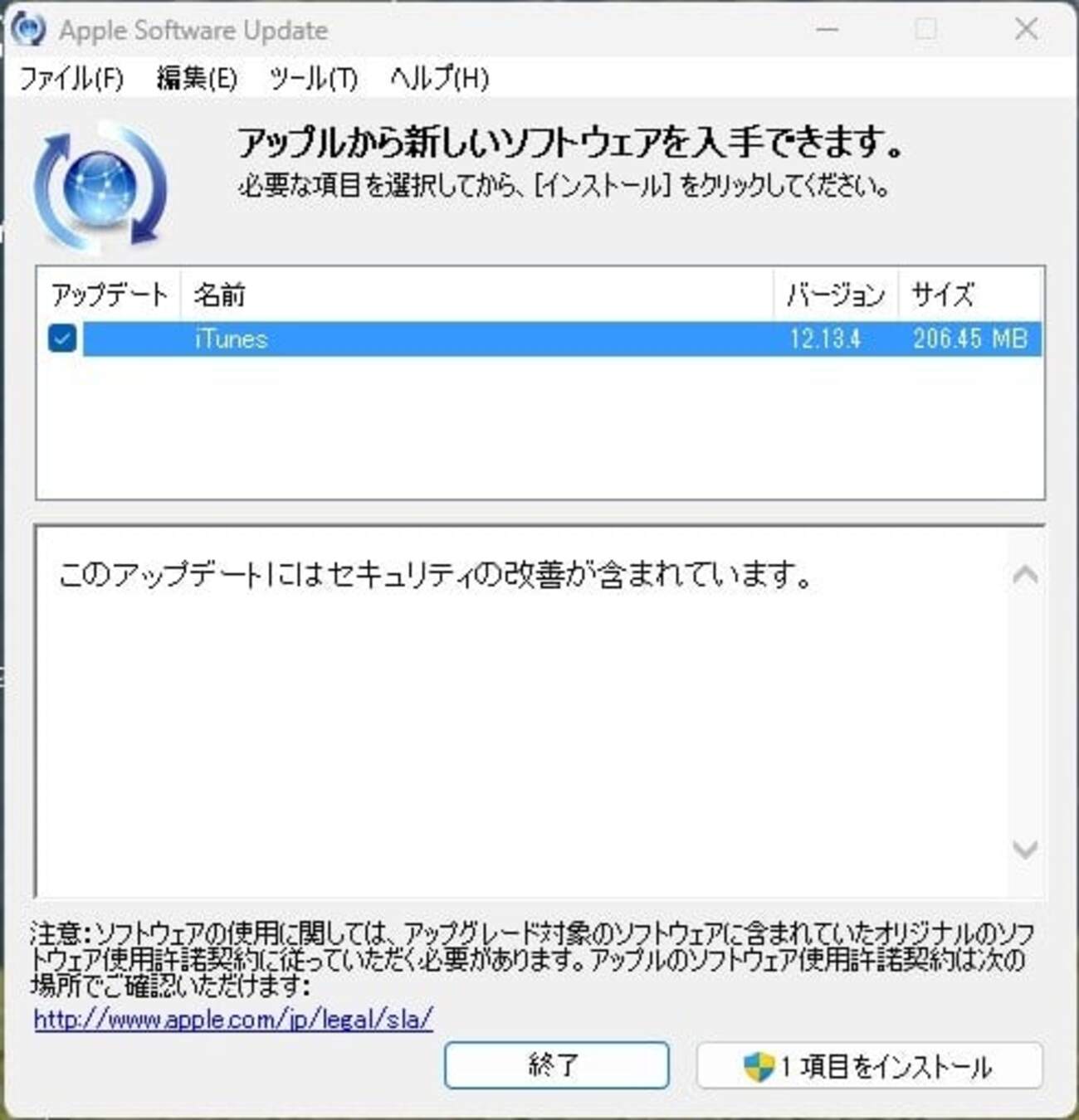Click the shield icon on the install button
The height and width of the screenshot is (1120, 1079).
[758, 1067]
